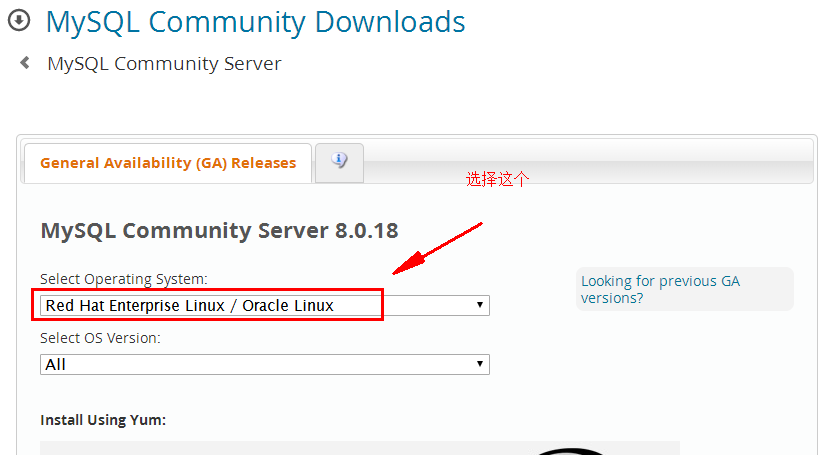Select General Availability (GA) Releases tab

[168, 163]
